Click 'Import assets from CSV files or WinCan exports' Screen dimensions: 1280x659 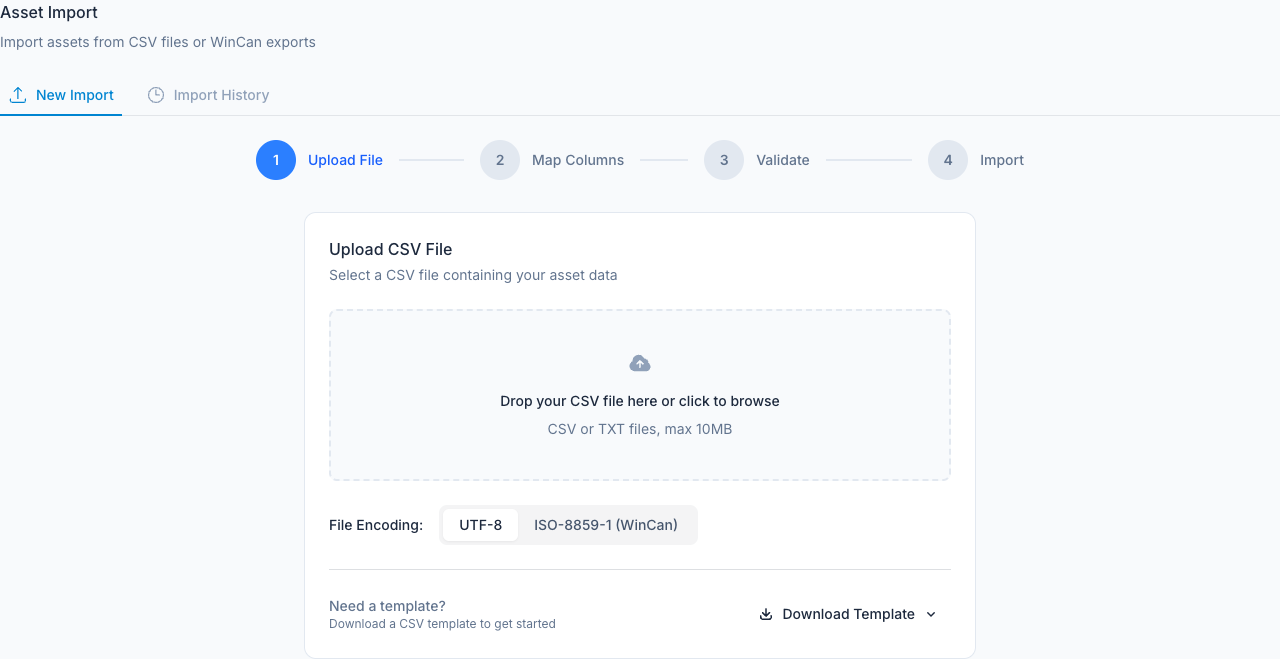click(x=158, y=42)
